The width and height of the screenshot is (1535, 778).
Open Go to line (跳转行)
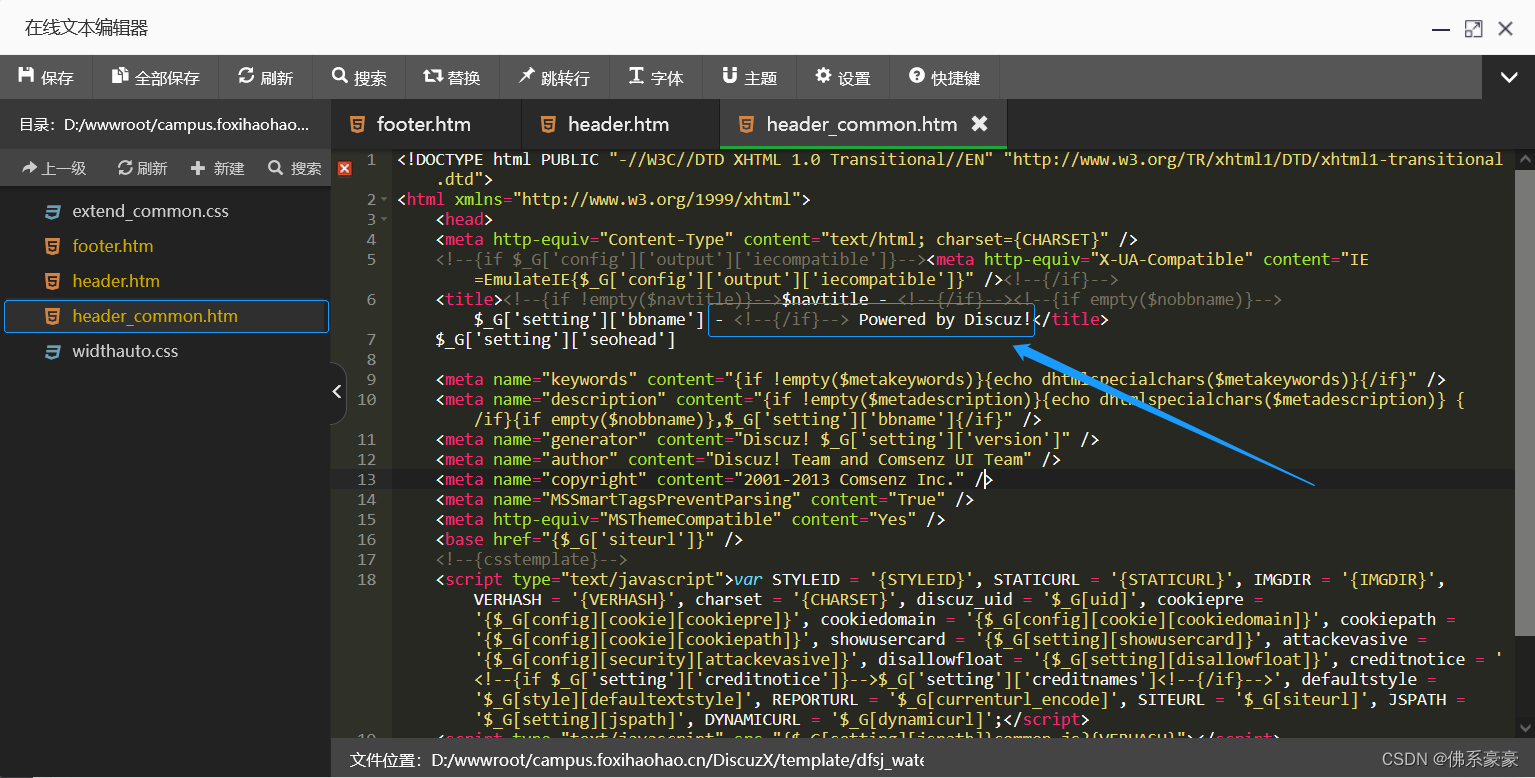[x=554, y=77]
